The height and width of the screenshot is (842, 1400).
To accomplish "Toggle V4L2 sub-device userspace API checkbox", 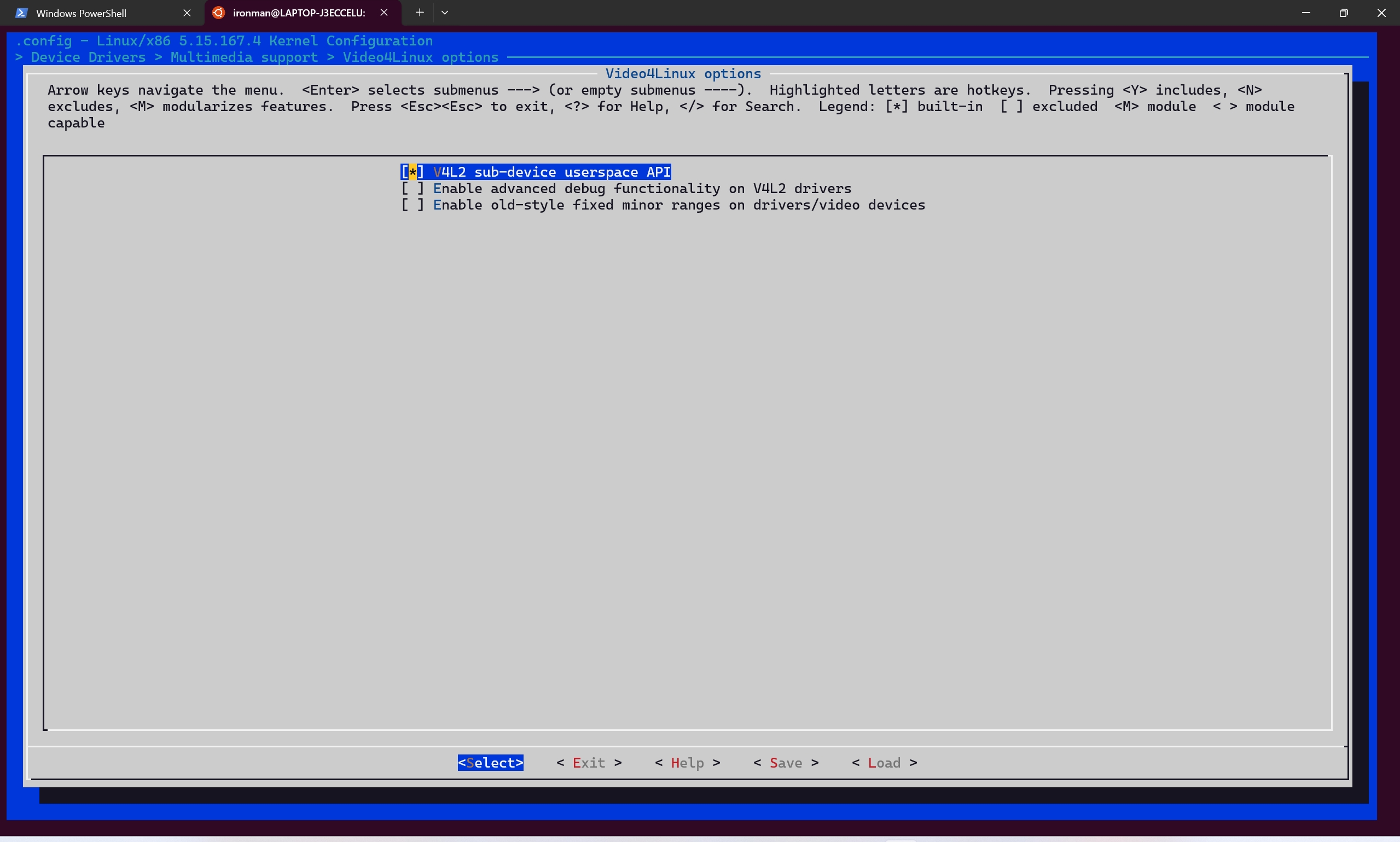I will (x=413, y=172).
